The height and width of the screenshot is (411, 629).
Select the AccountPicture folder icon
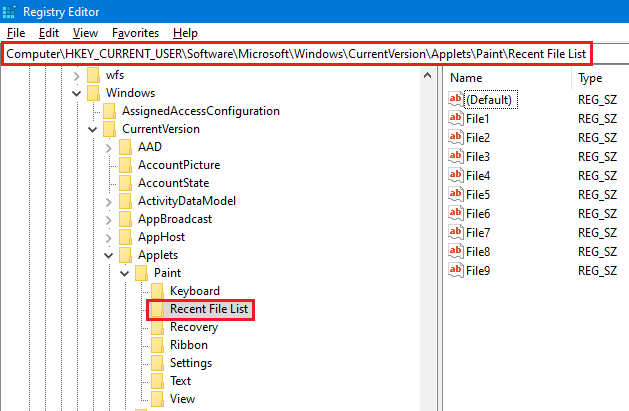pyautogui.click(x=126, y=165)
